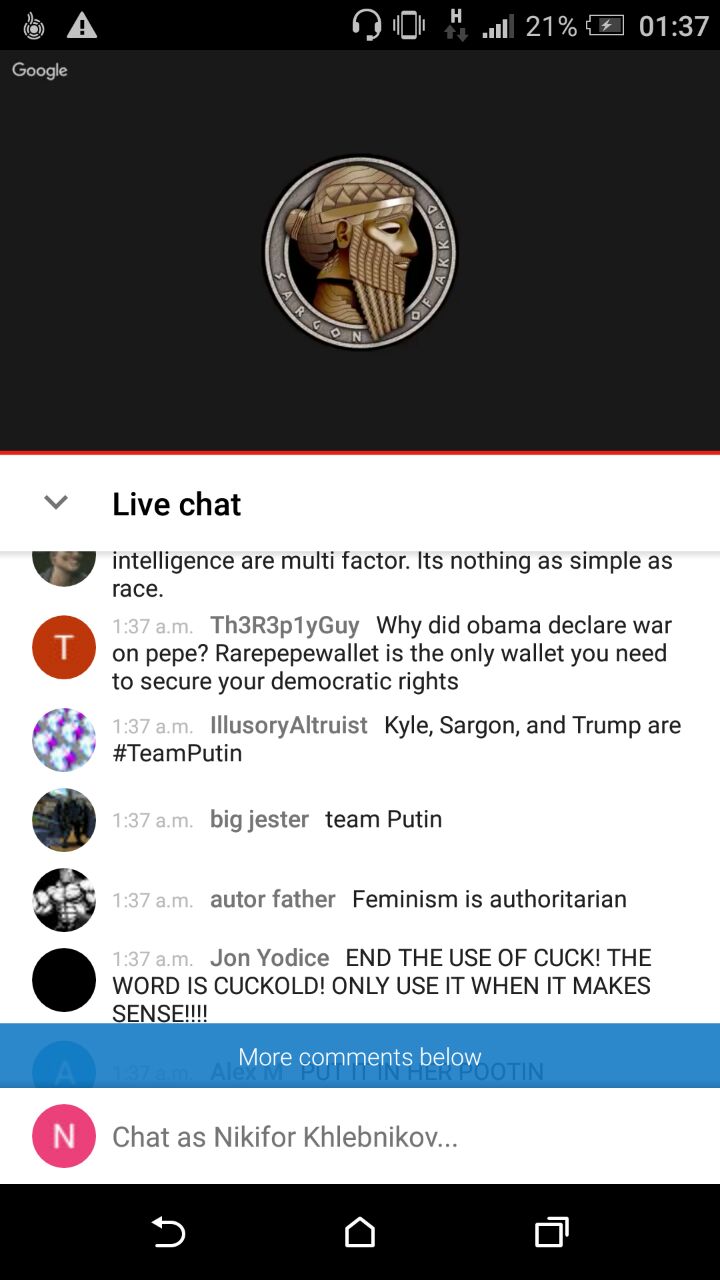Select IllusoryAltruist username in chat
Image resolution: width=720 pixels, height=1280 pixels.
click(x=289, y=726)
